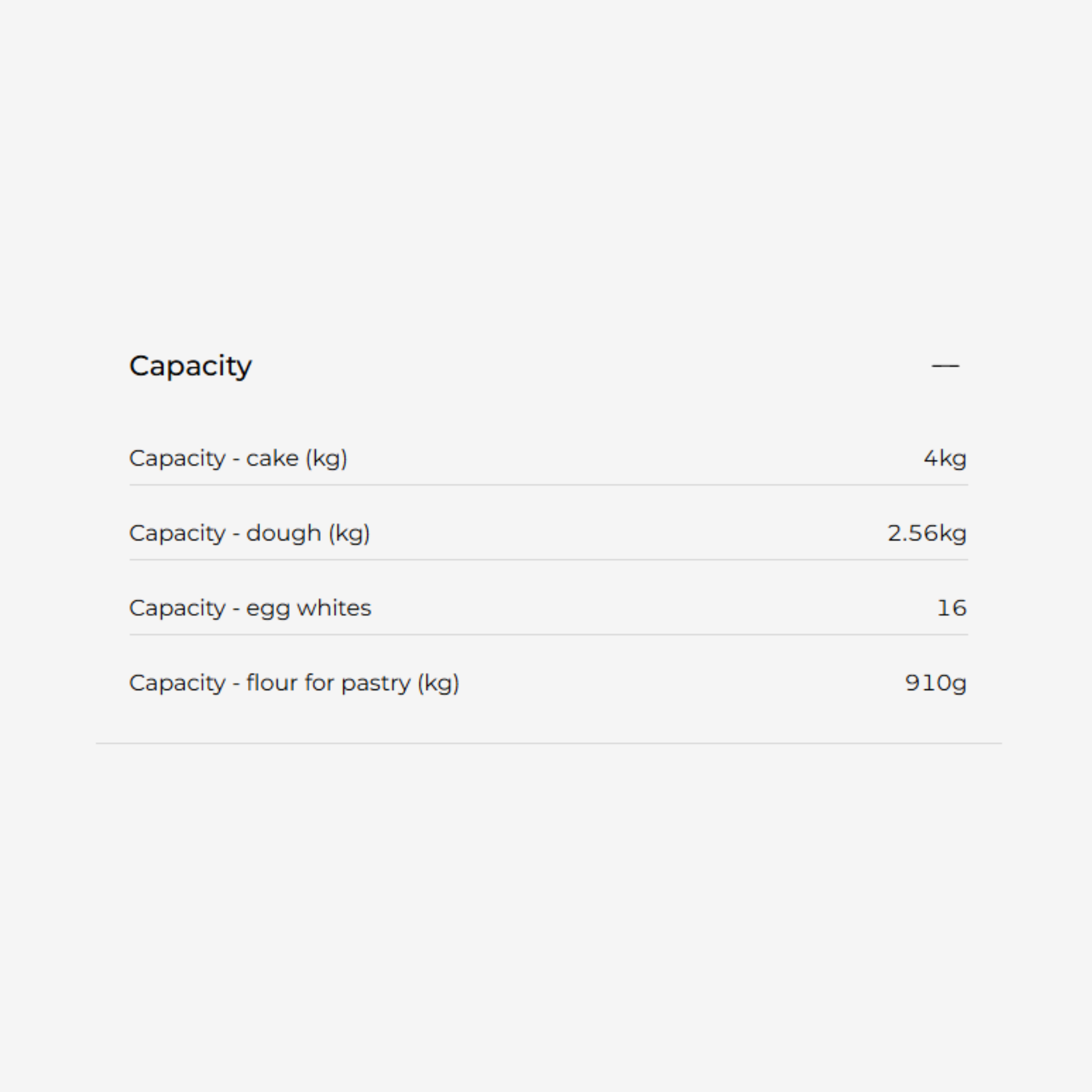Click the word 'cake' in the first row

pos(272,459)
